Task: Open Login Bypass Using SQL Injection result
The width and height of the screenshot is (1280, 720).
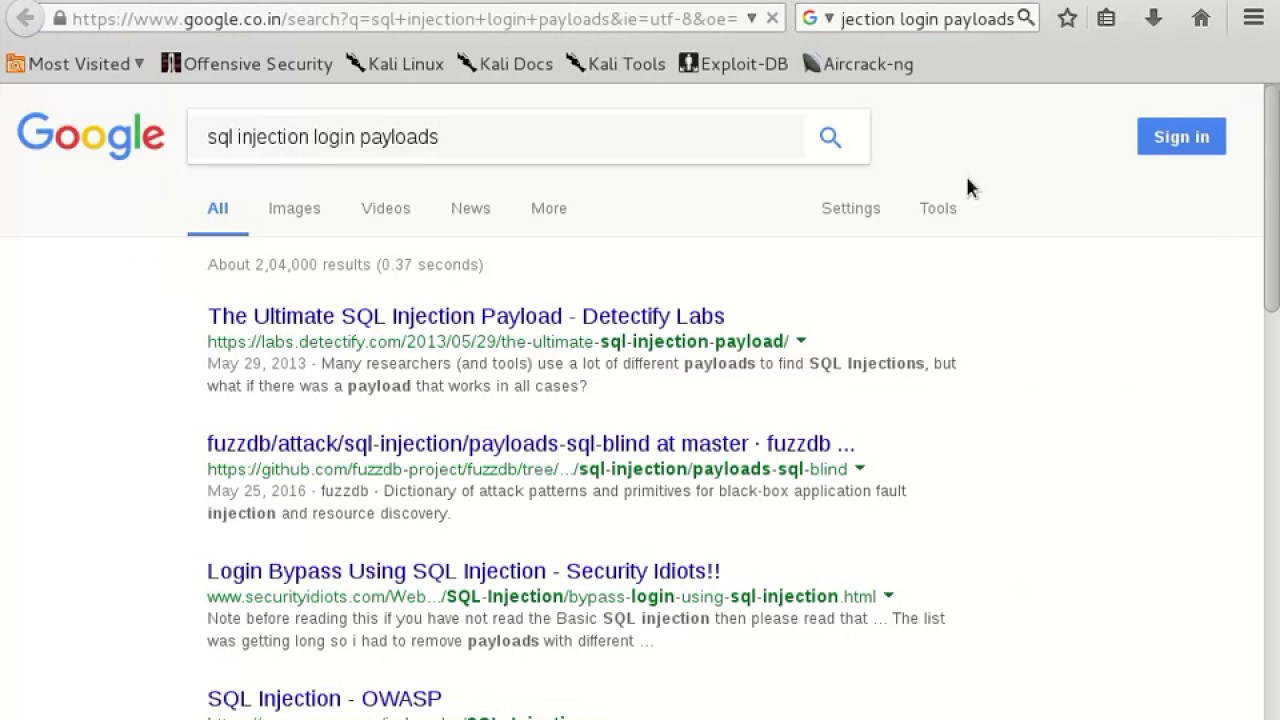Action: pos(464,571)
